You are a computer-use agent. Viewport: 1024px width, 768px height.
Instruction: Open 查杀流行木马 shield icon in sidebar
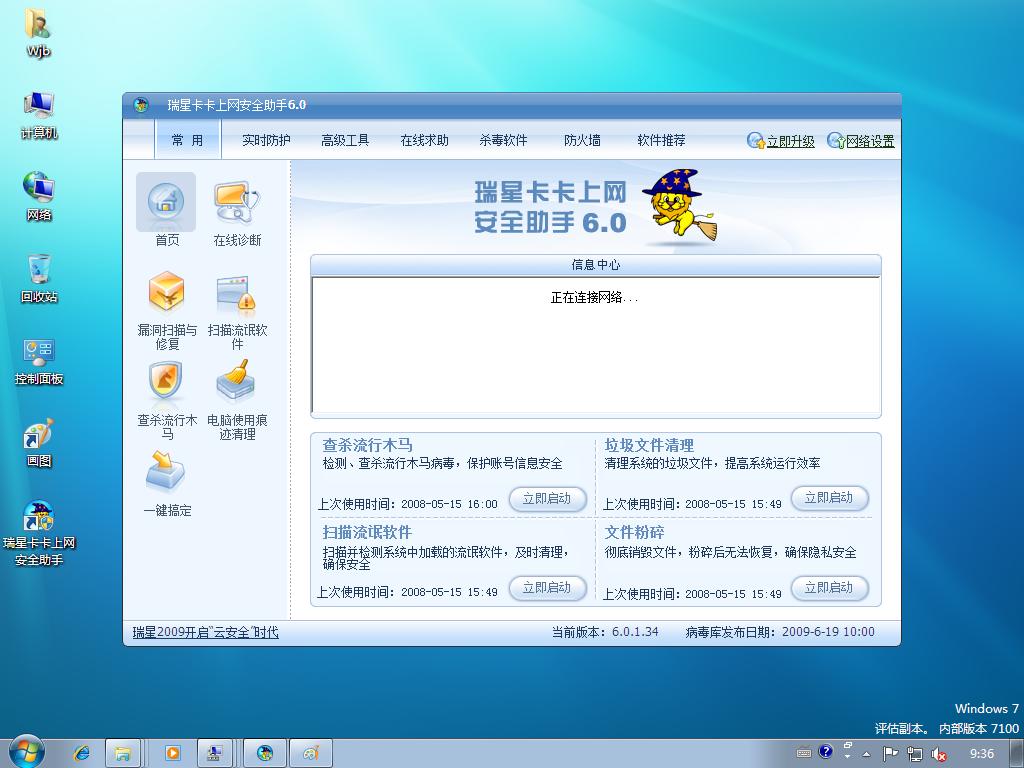tap(166, 380)
